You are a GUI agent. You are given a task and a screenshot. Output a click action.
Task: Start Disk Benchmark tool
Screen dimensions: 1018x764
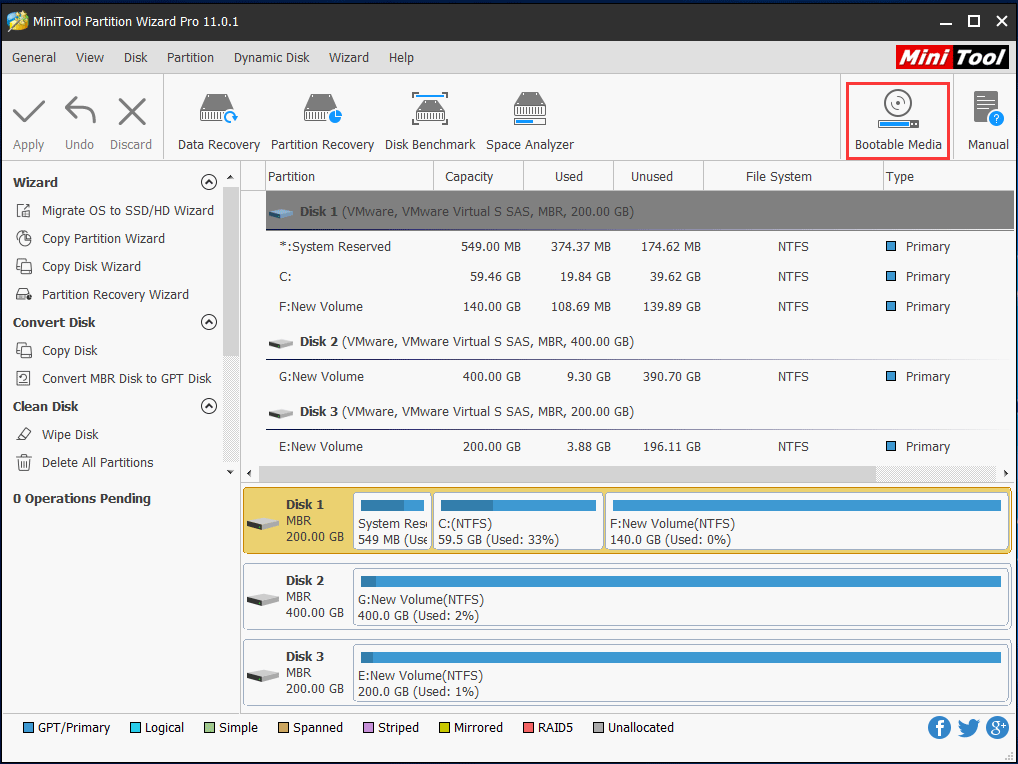pos(430,122)
